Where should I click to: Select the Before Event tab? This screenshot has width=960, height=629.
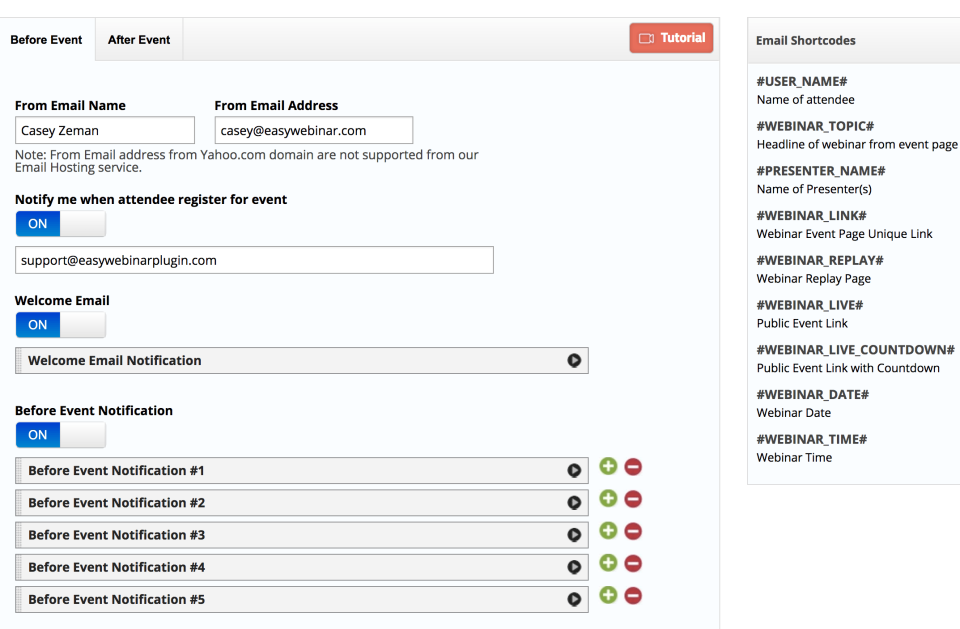(x=46, y=39)
